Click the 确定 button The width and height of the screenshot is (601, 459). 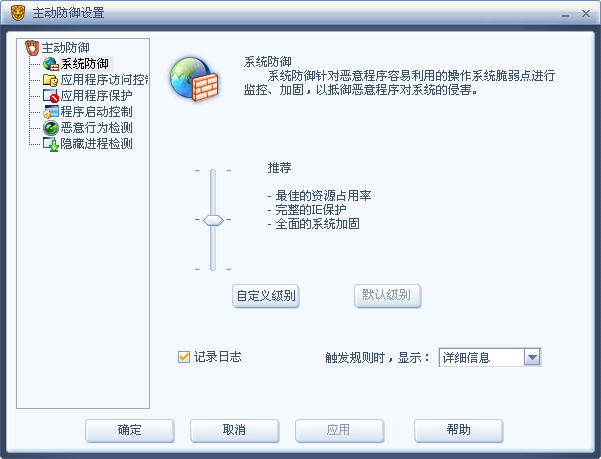pyautogui.click(x=130, y=430)
